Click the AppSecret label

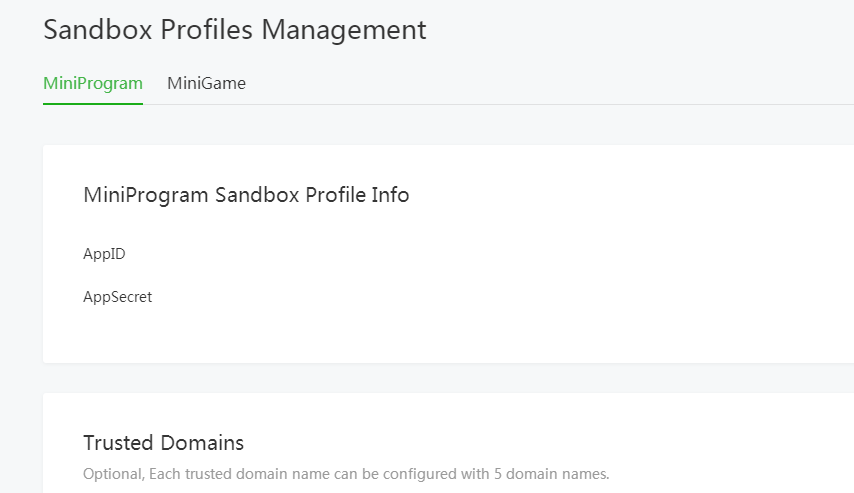click(x=117, y=297)
